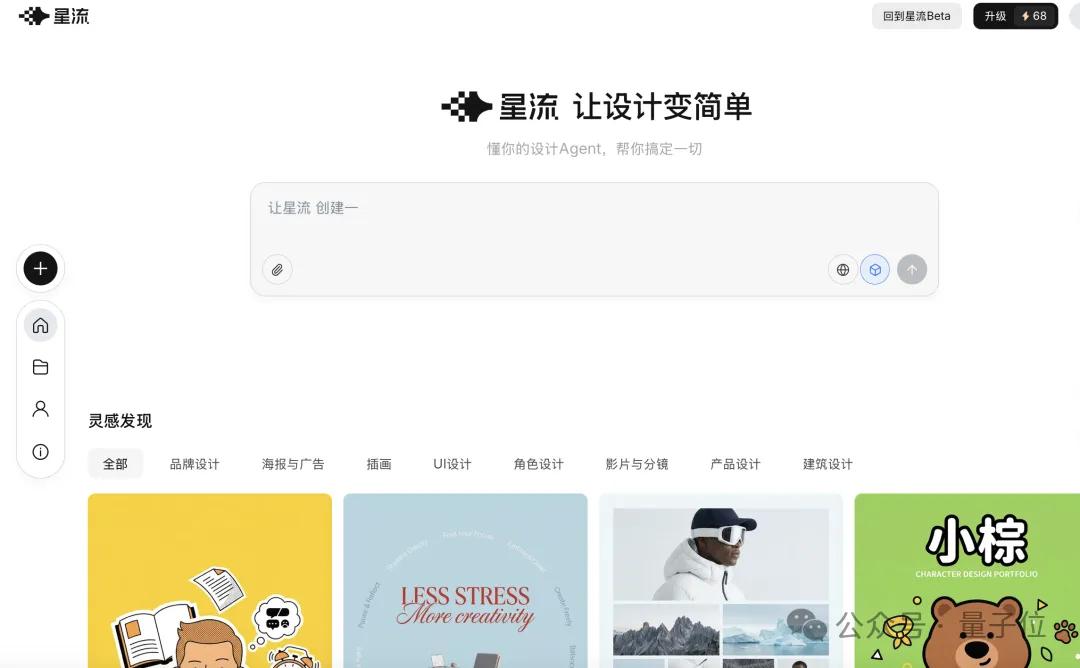Switch to the UI设计 tab
This screenshot has height=668, width=1080.
[452, 464]
